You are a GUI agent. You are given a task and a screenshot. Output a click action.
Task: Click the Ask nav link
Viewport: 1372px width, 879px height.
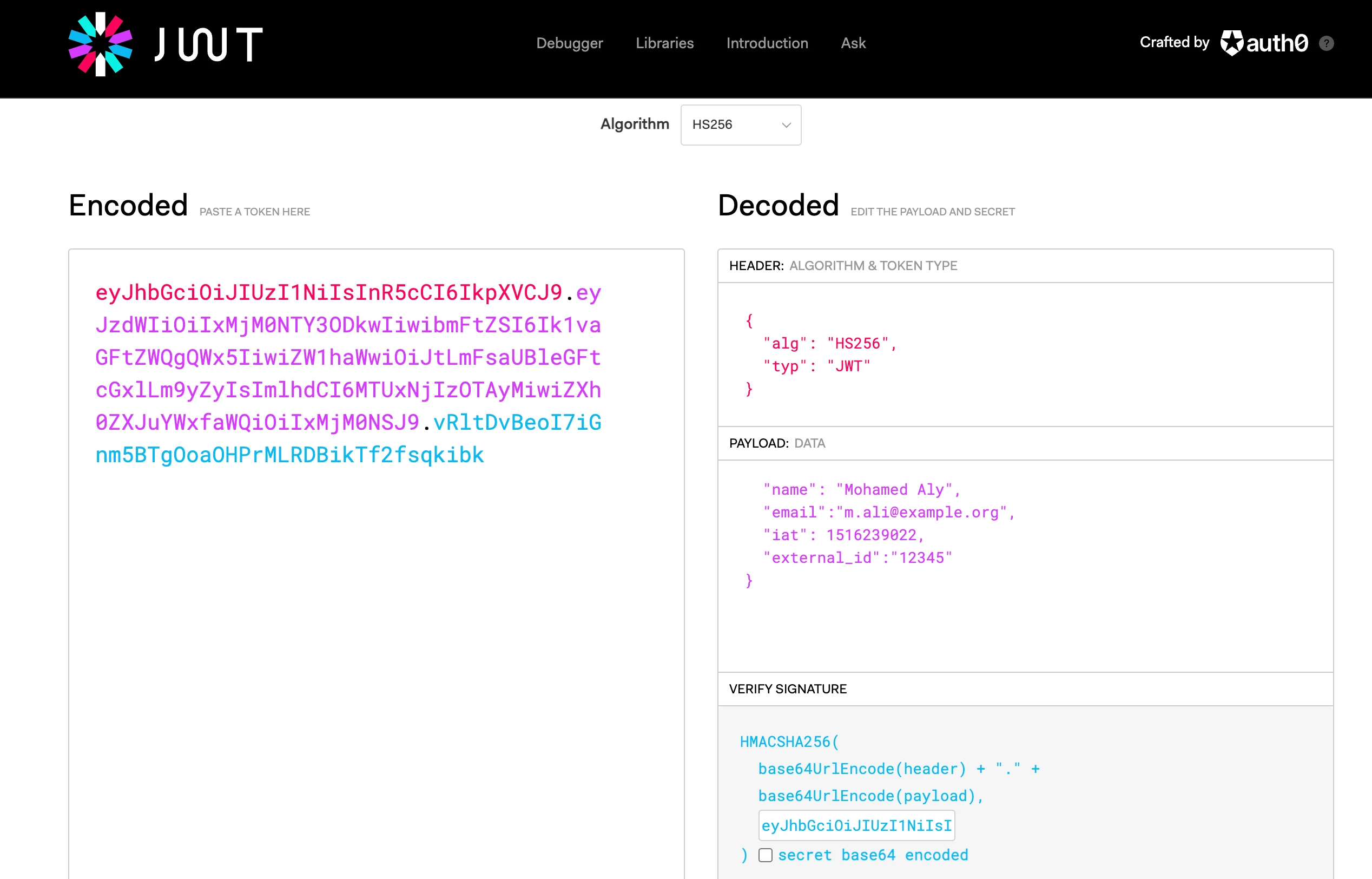[853, 43]
